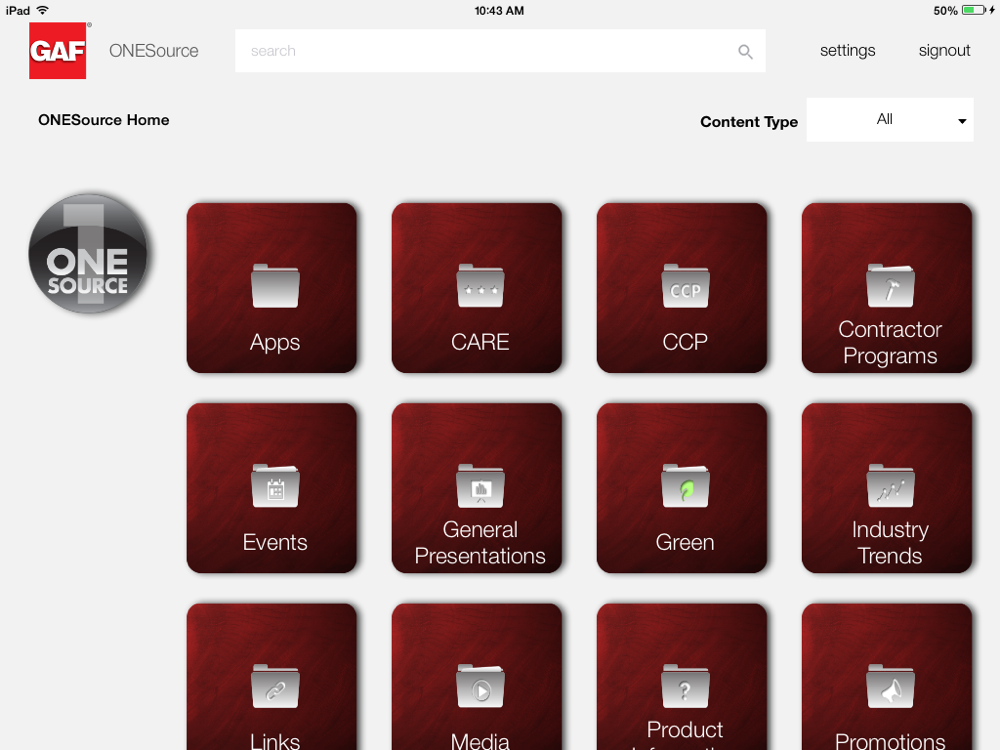Tap the Wi-Fi status icon
Image resolution: width=1000 pixels, height=750 pixels.
click(43, 10)
